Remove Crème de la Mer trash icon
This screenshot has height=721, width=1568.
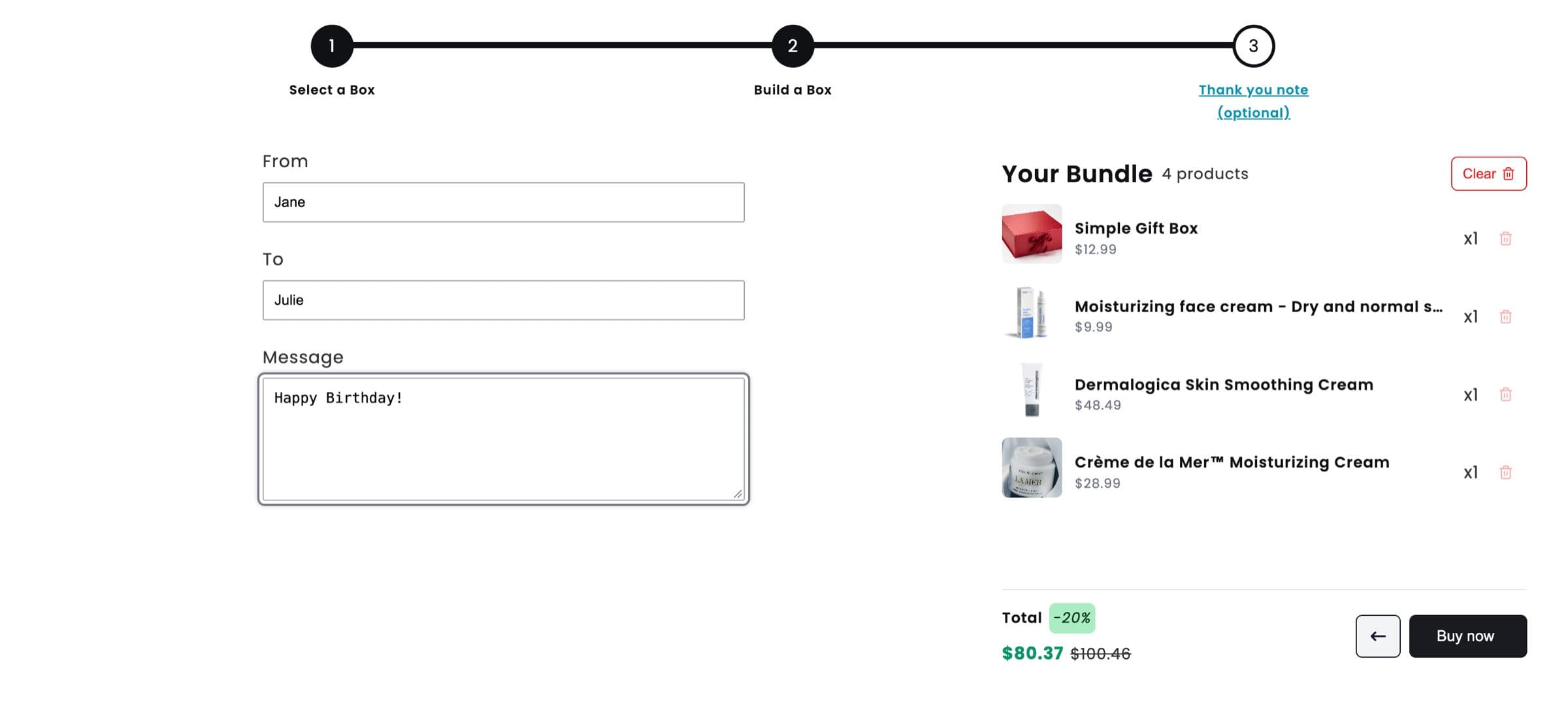point(1505,472)
